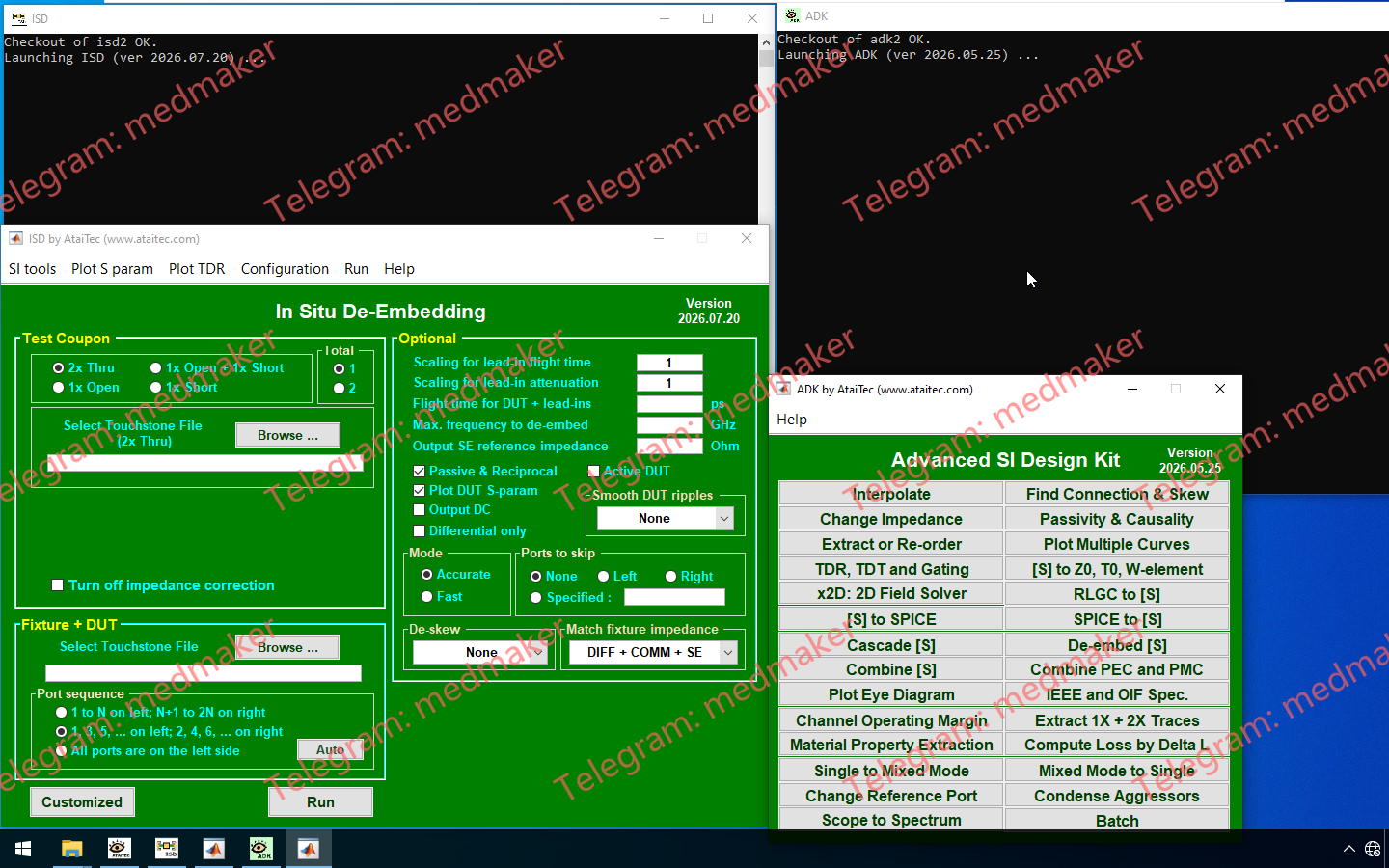Open File Explorer from the taskbar
Viewport: 1389px width, 868px height.
[71, 849]
